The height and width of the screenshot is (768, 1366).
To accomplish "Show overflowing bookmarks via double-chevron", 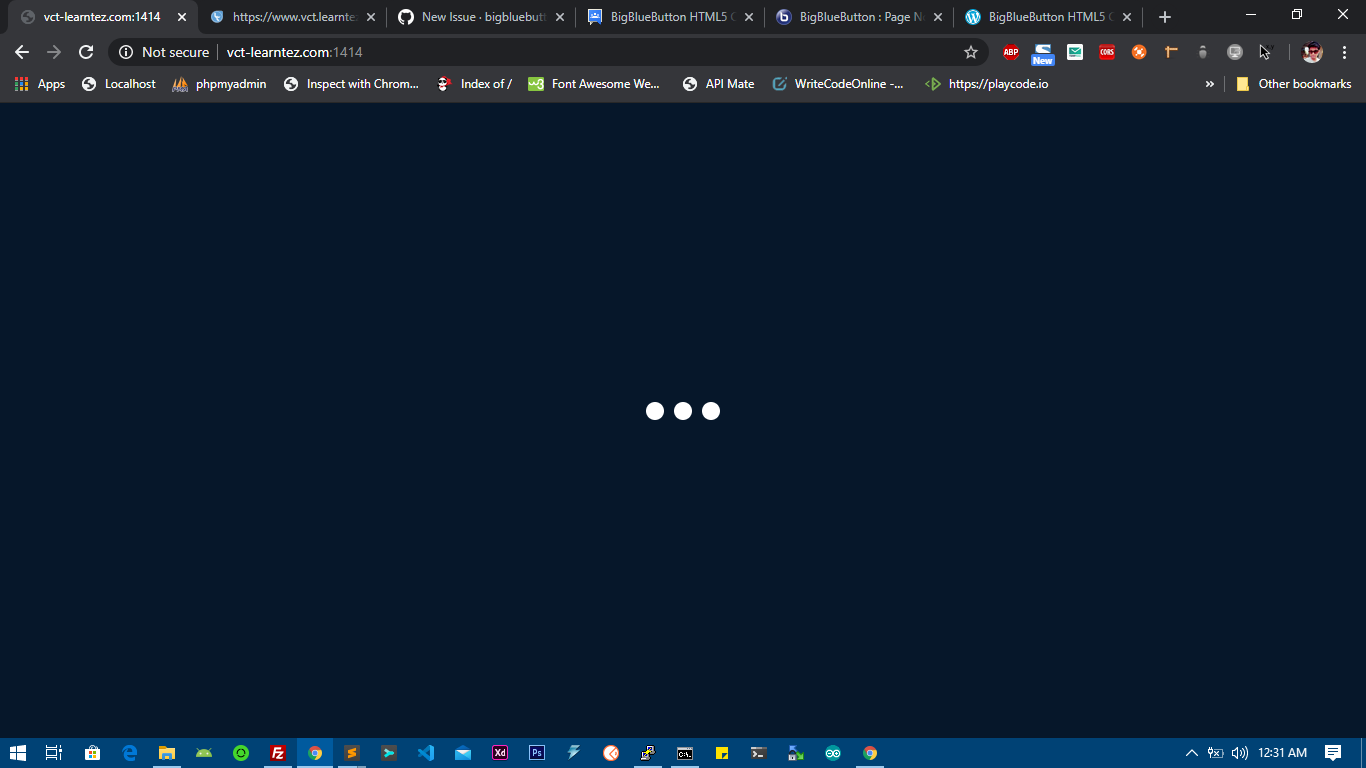I will click(1210, 84).
